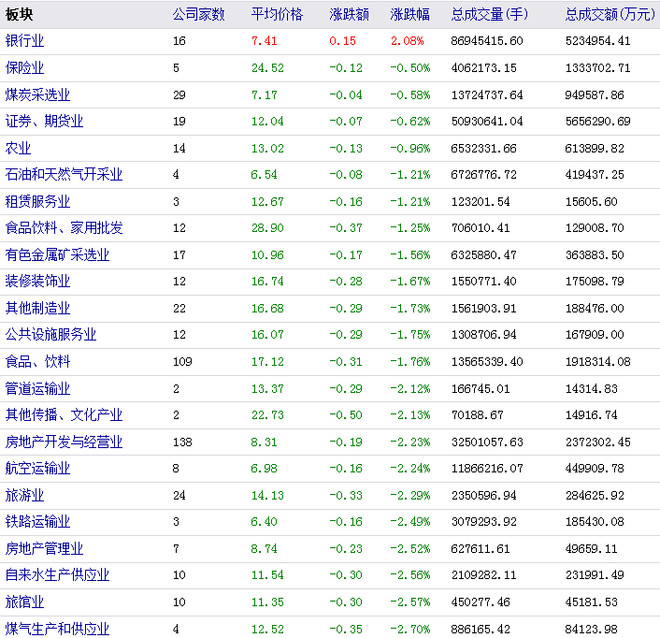Viewport: 660px width, 638px height.
Task: Sort by 涨跌额 column header
Action: [349, 14]
